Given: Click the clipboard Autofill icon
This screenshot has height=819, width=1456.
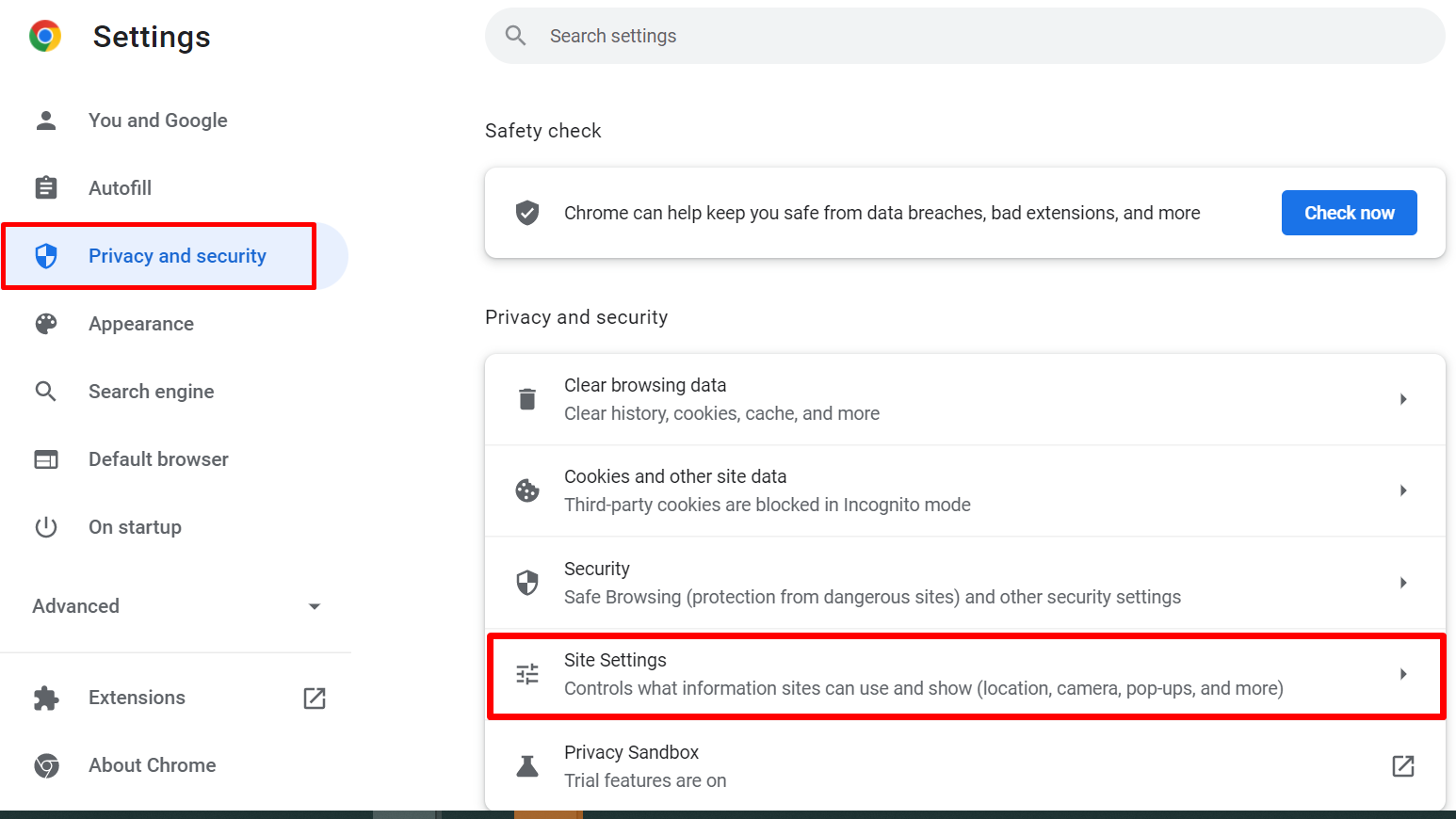Looking at the screenshot, I should point(45,187).
